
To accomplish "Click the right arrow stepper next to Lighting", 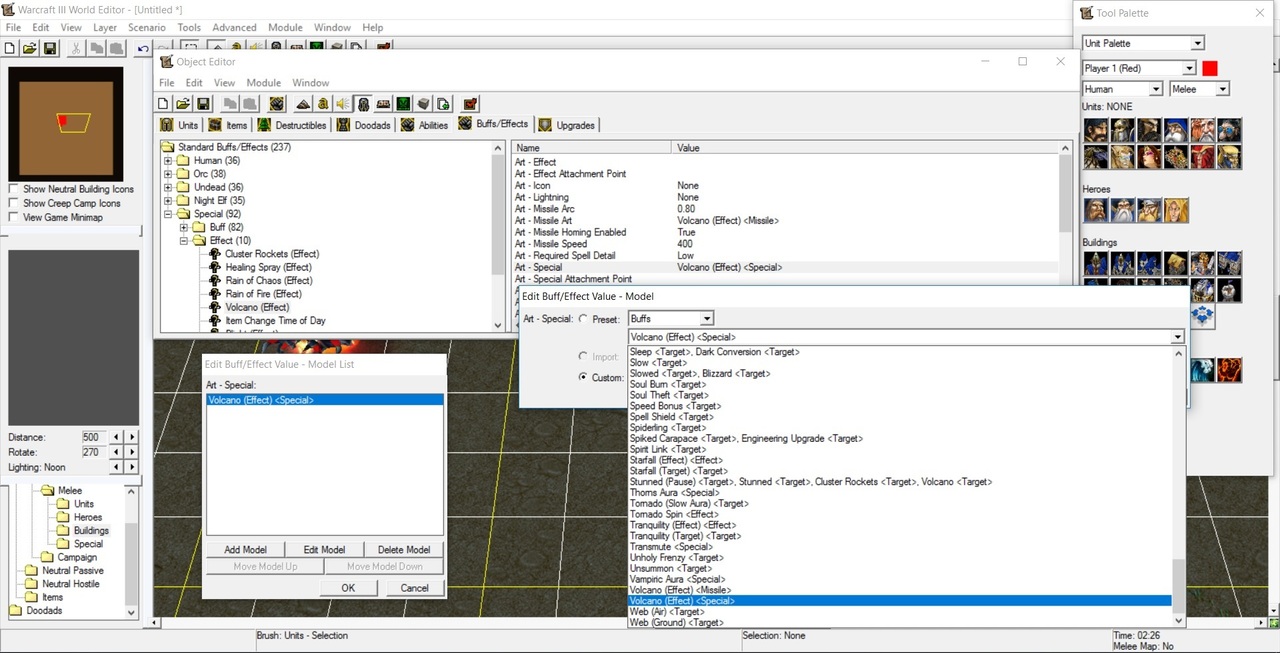I will pos(132,467).
